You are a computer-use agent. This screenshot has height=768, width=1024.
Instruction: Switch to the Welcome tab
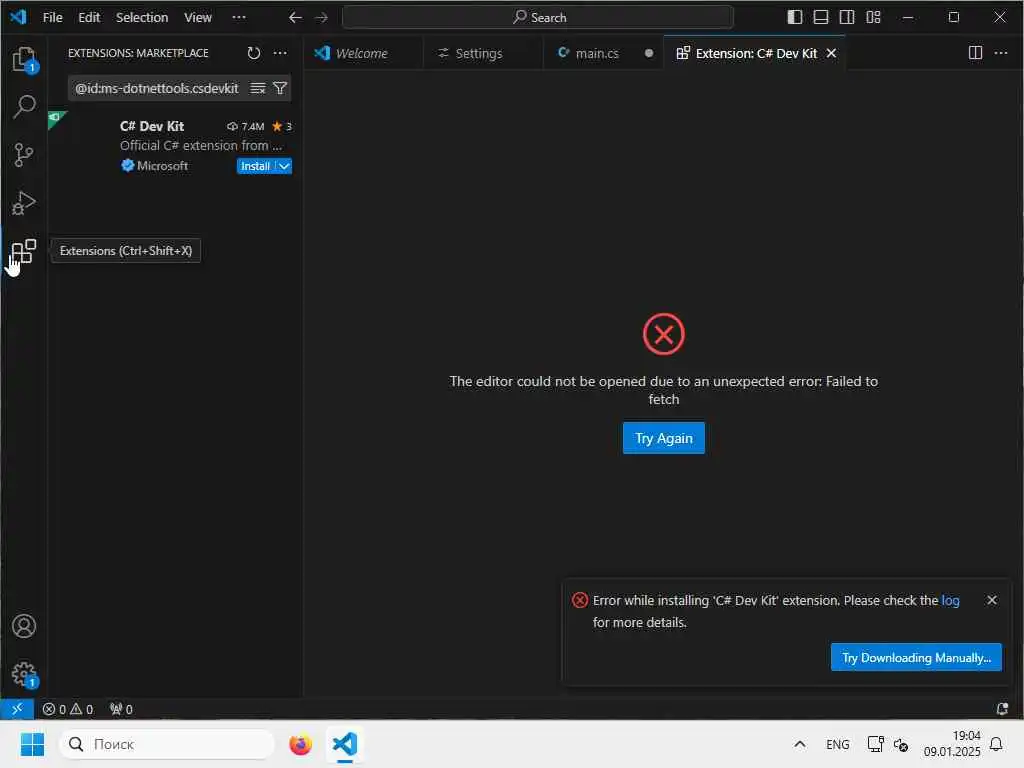[363, 54]
